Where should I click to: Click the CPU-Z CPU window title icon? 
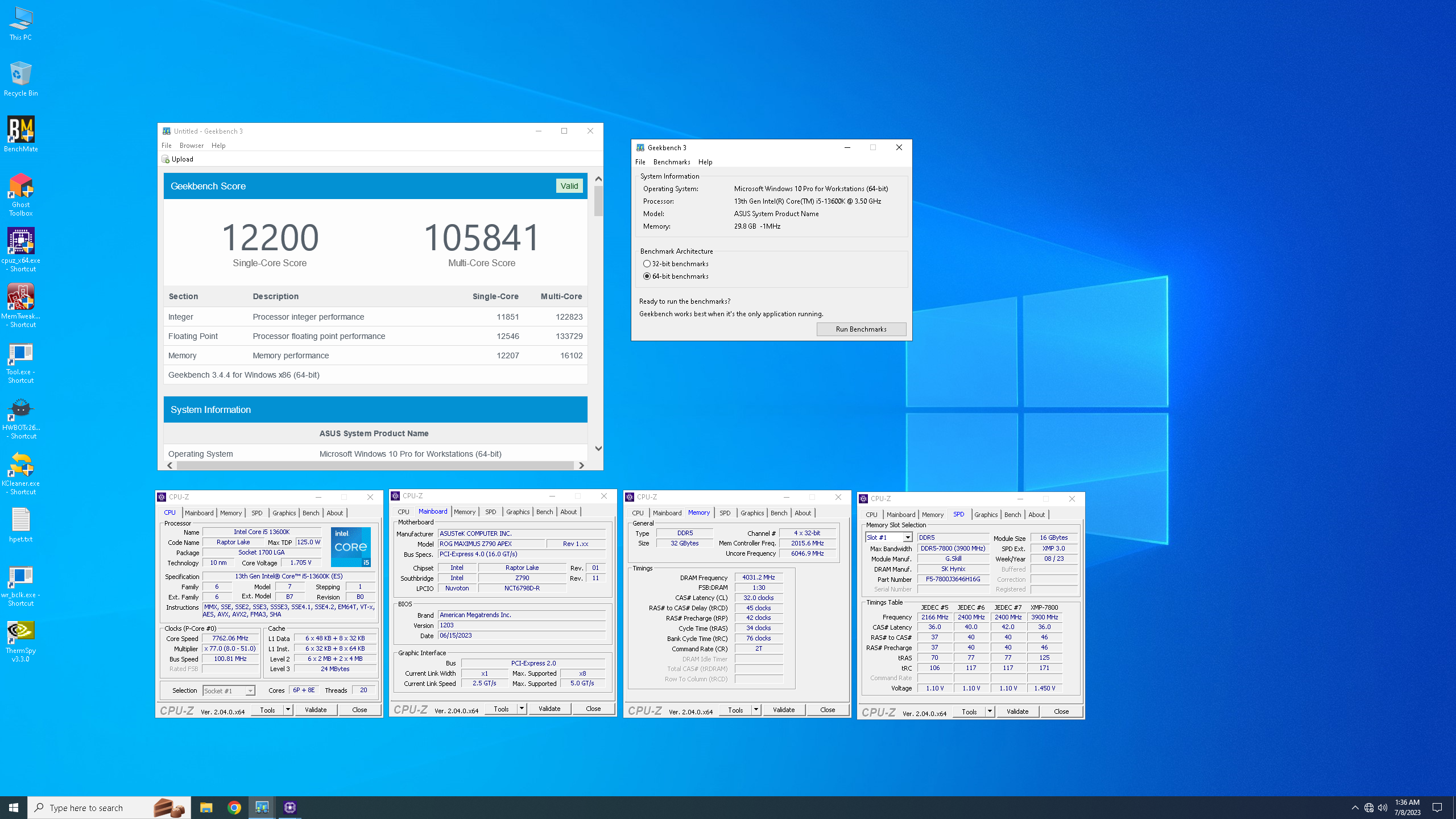click(x=162, y=497)
